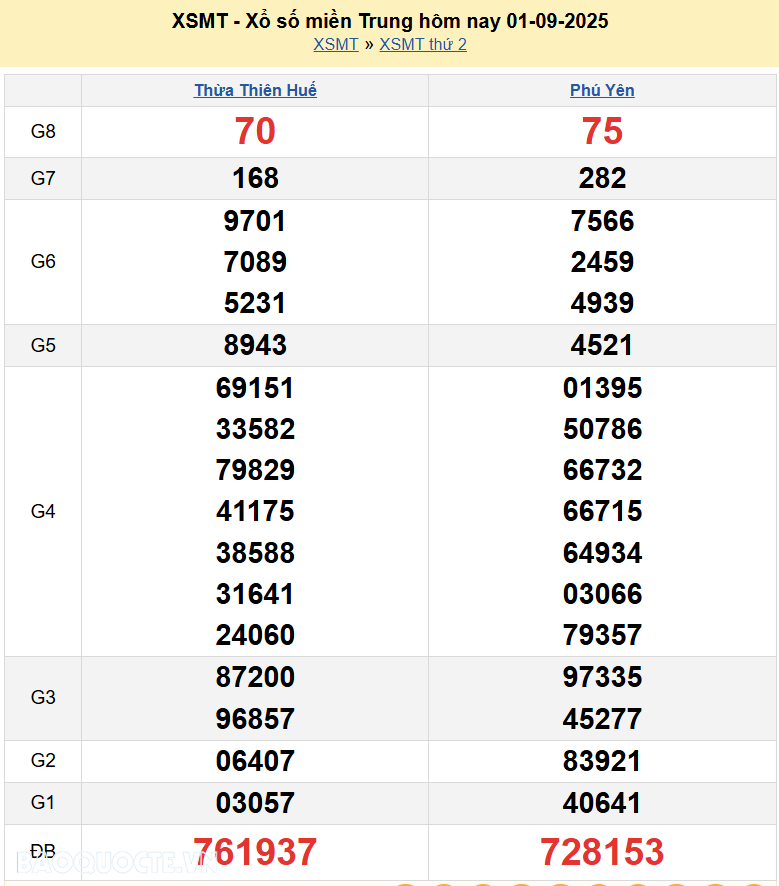Open Phú Yên province link
The image size is (779, 886).
[602, 90]
